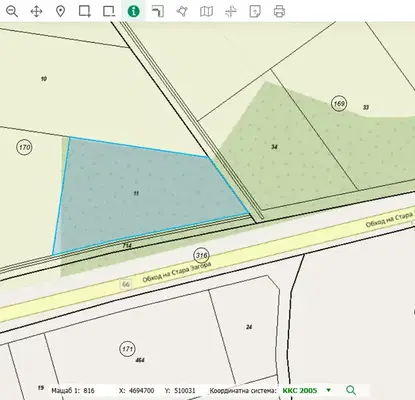Toggle the green info identify tool
This screenshot has height=400, width=415.
pyautogui.click(x=133, y=11)
